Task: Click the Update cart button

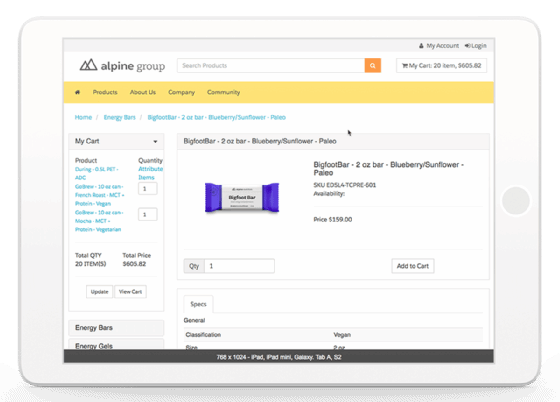Action: pos(99,292)
